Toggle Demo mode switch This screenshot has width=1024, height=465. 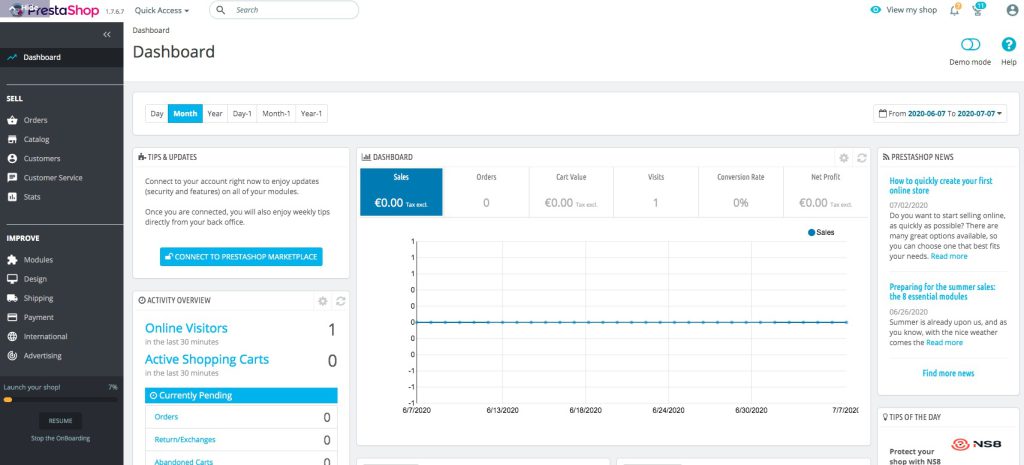[970, 44]
